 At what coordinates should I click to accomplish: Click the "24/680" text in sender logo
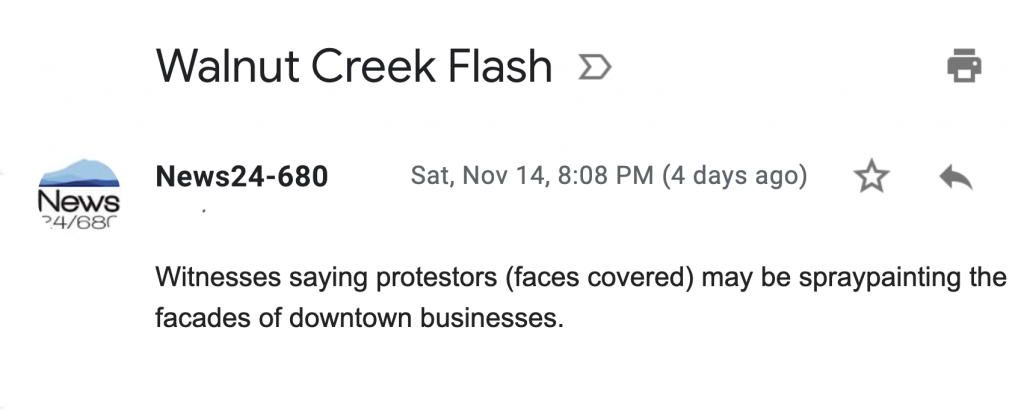(78, 222)
